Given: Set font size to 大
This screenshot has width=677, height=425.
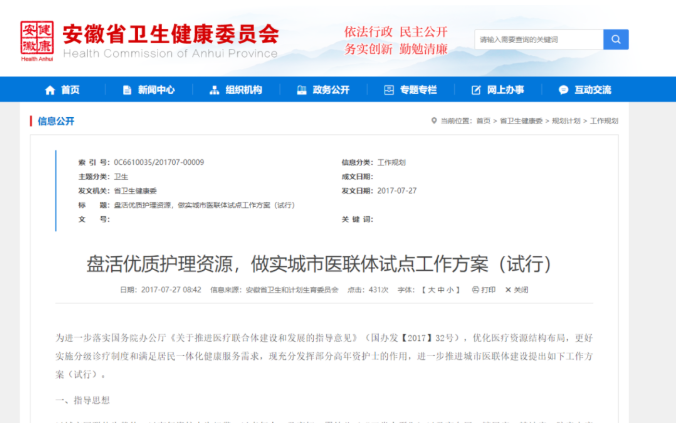Looking at the screenshot, I should point(431,290).
